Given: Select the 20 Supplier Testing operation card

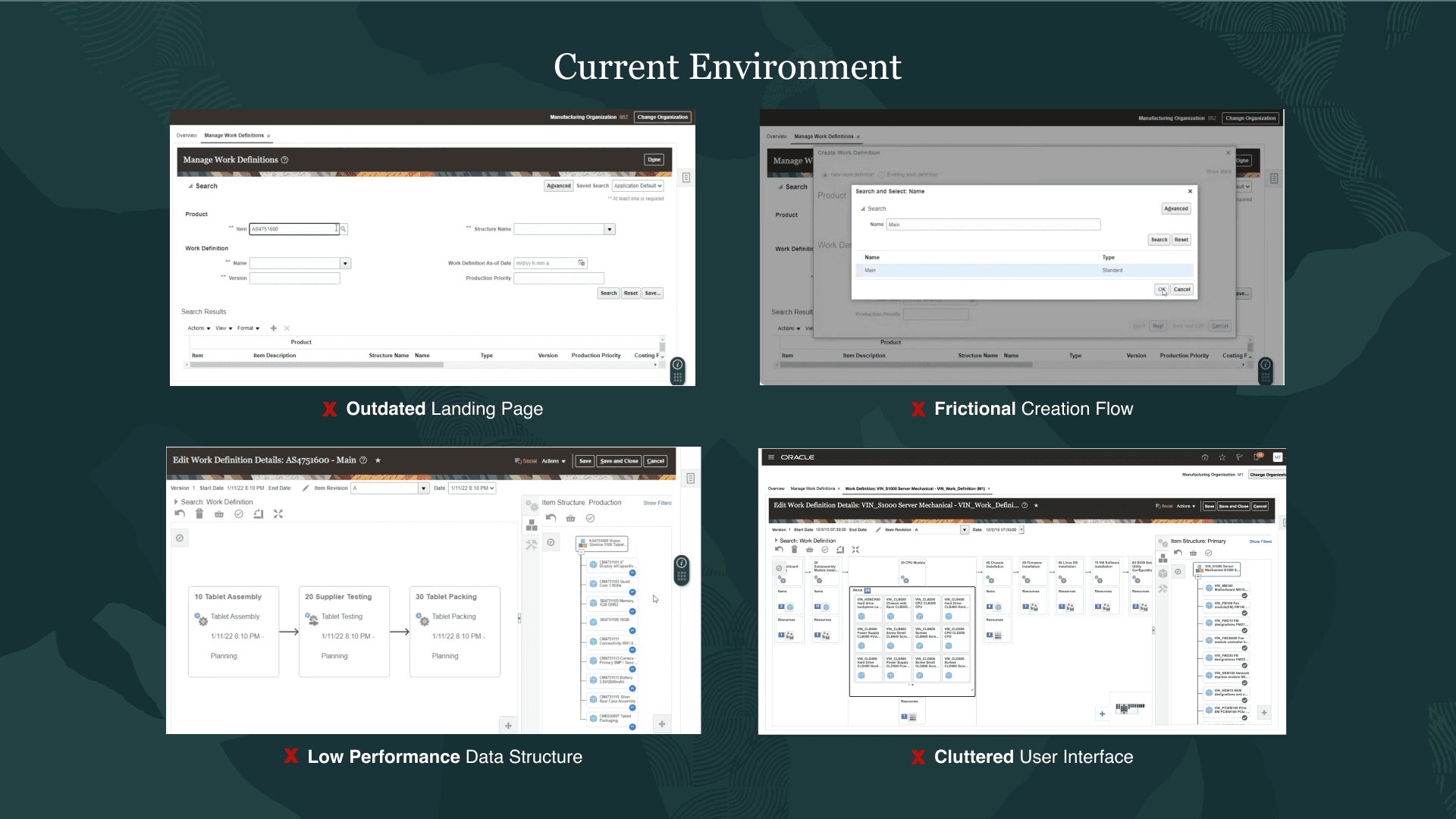Looking at the screenshot, I should pos(344,631).
